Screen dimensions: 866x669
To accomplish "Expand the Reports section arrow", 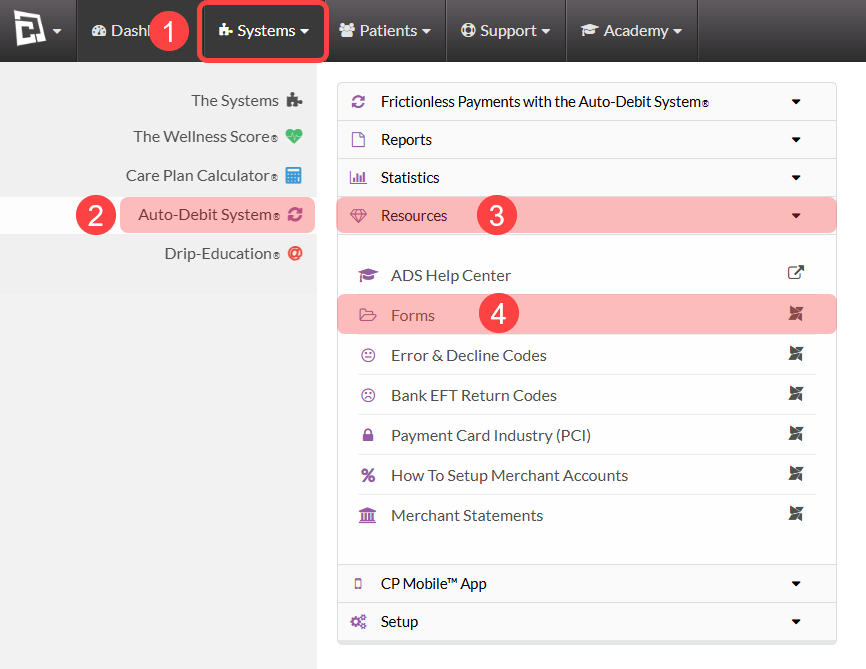I will (x=796, y=140).
